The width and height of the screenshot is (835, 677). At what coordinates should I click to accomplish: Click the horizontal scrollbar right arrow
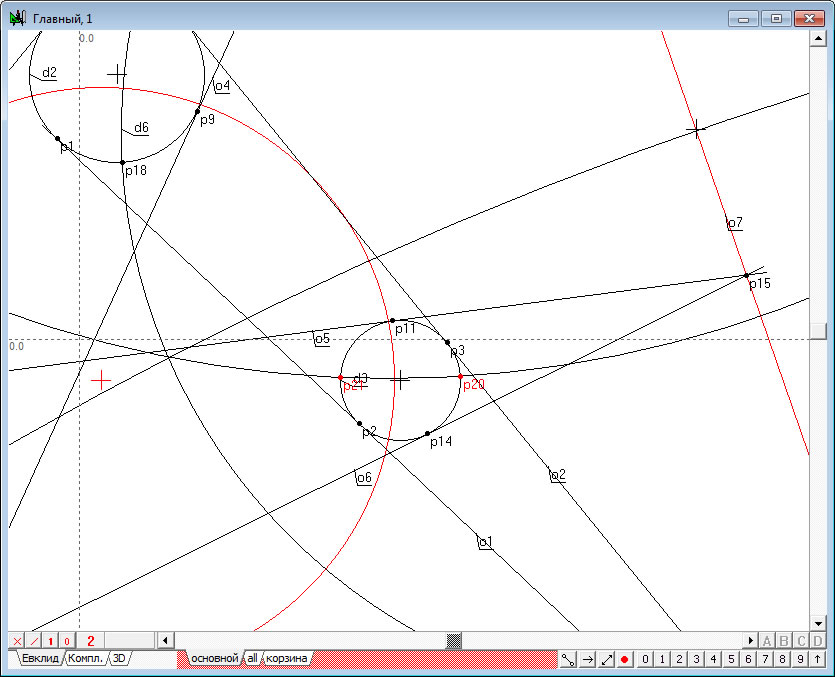click(x=750, y=640)
